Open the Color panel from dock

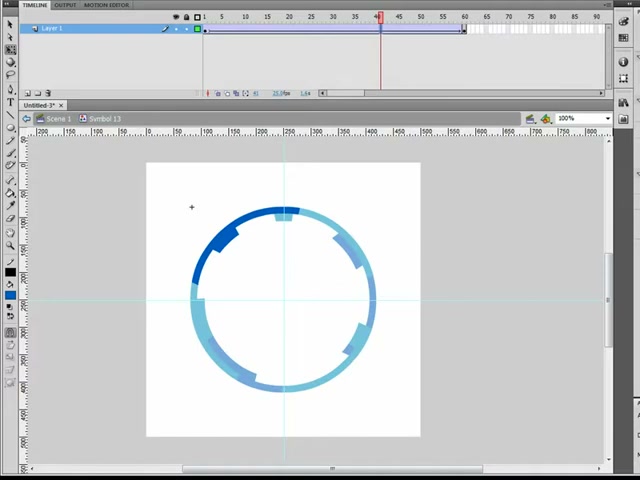pyautogui.click(x=623, y=22)
